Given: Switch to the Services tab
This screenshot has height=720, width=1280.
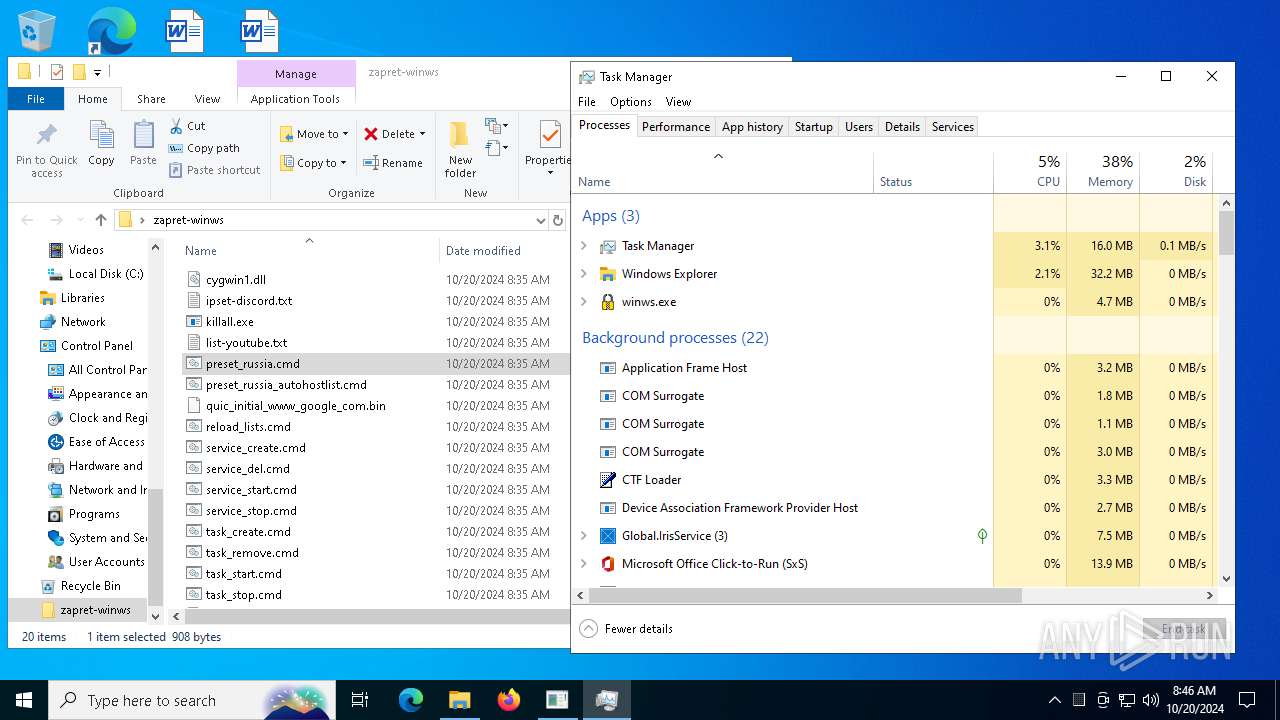Looking at the screenshot, I should pos(953,127).
